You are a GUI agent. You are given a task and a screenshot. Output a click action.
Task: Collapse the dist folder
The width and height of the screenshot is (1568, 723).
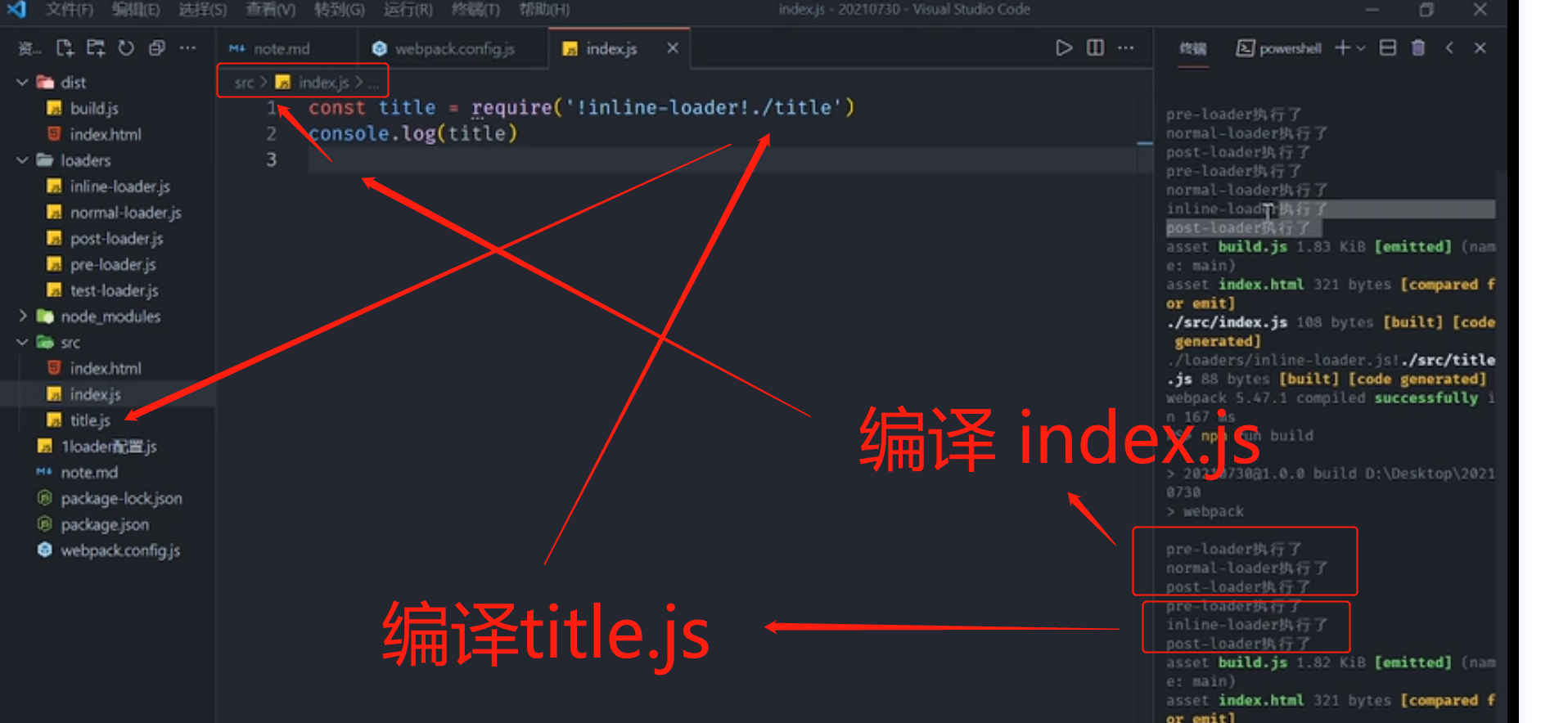click(23, 83)
